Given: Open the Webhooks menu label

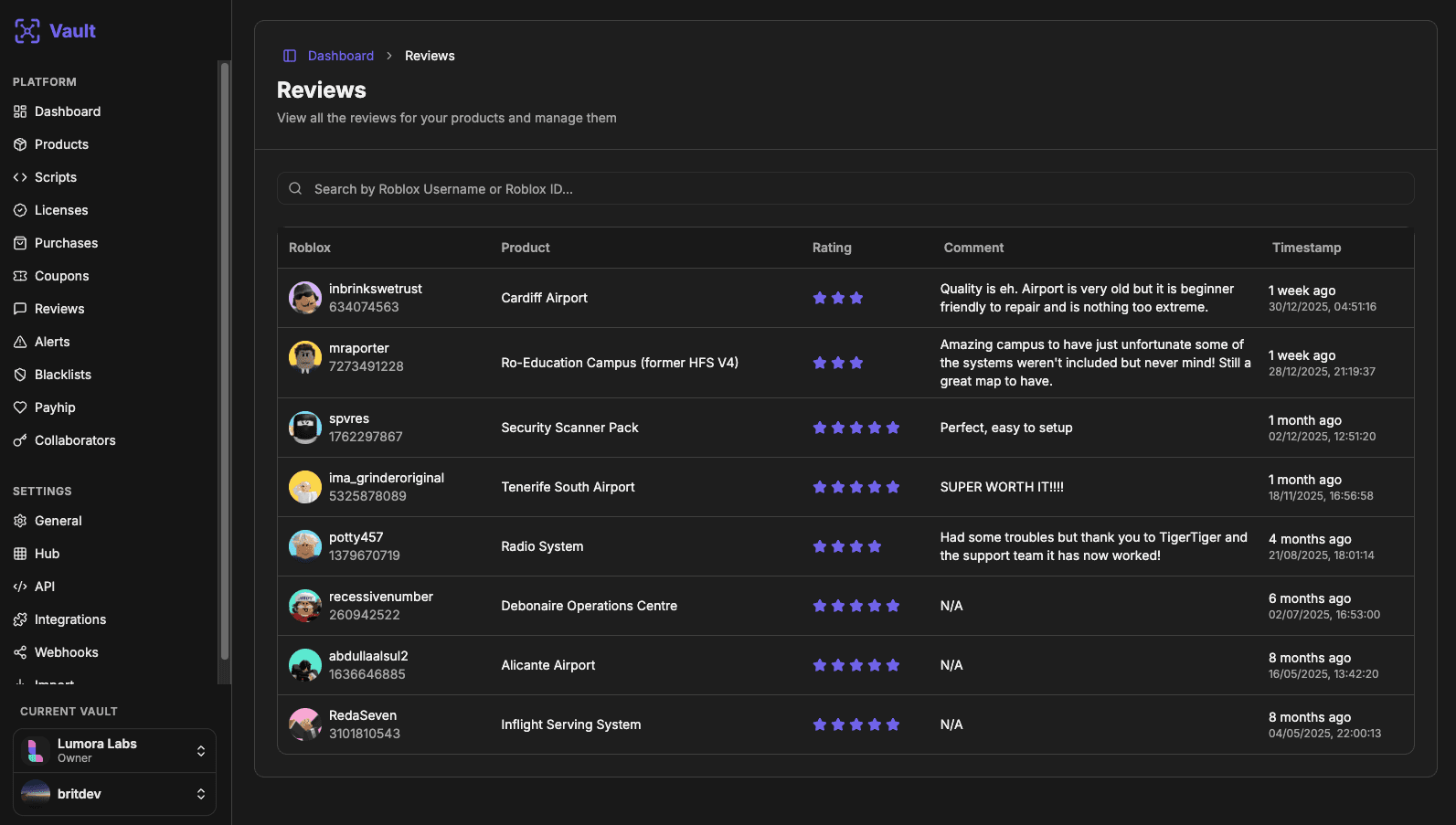Looking at the screenshot, I should 66,652.
